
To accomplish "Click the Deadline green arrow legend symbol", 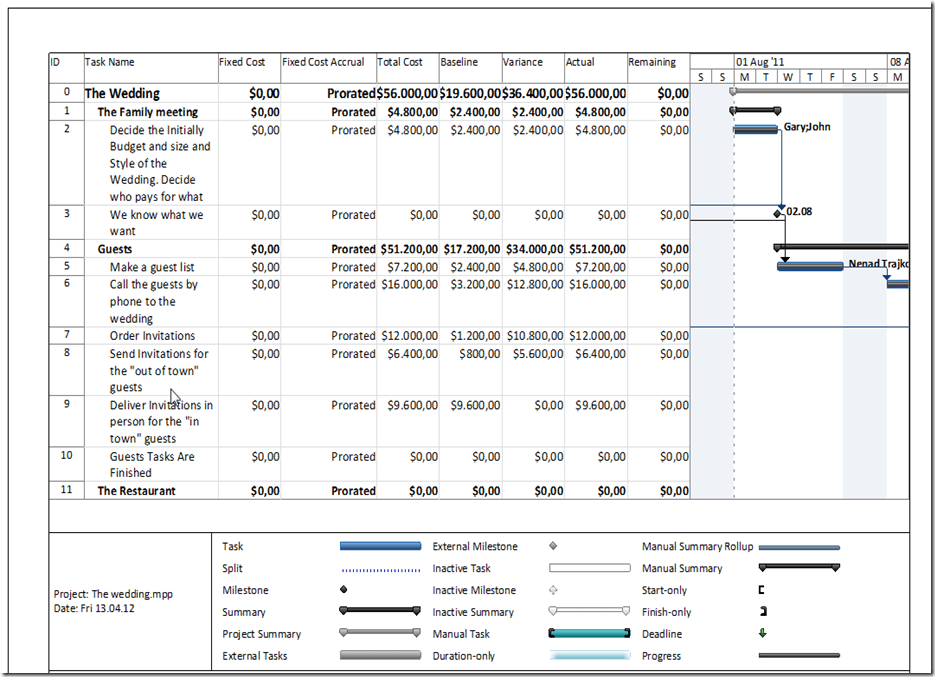I will [x=762, y=634].
